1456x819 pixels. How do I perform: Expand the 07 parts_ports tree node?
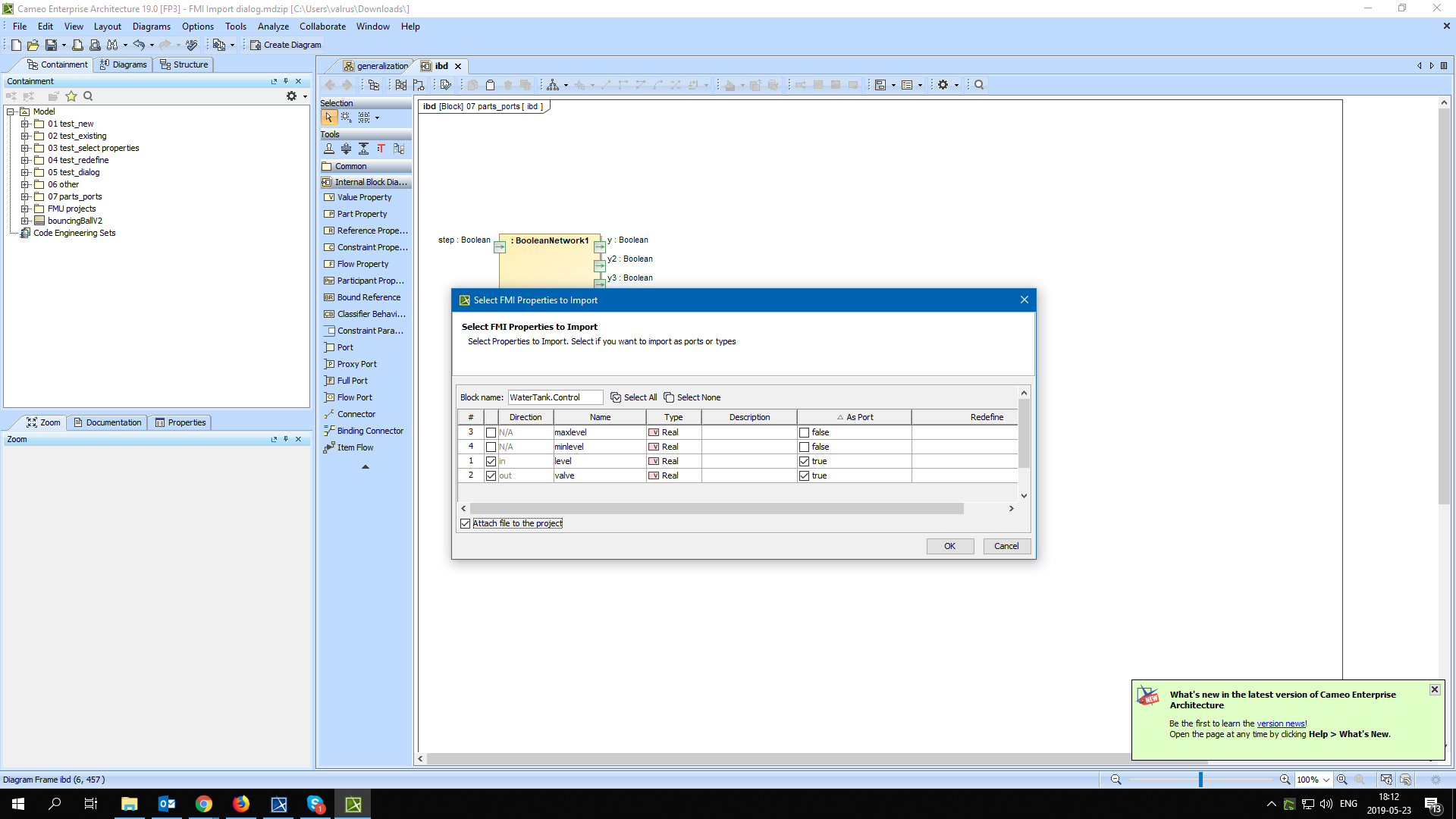25,196
